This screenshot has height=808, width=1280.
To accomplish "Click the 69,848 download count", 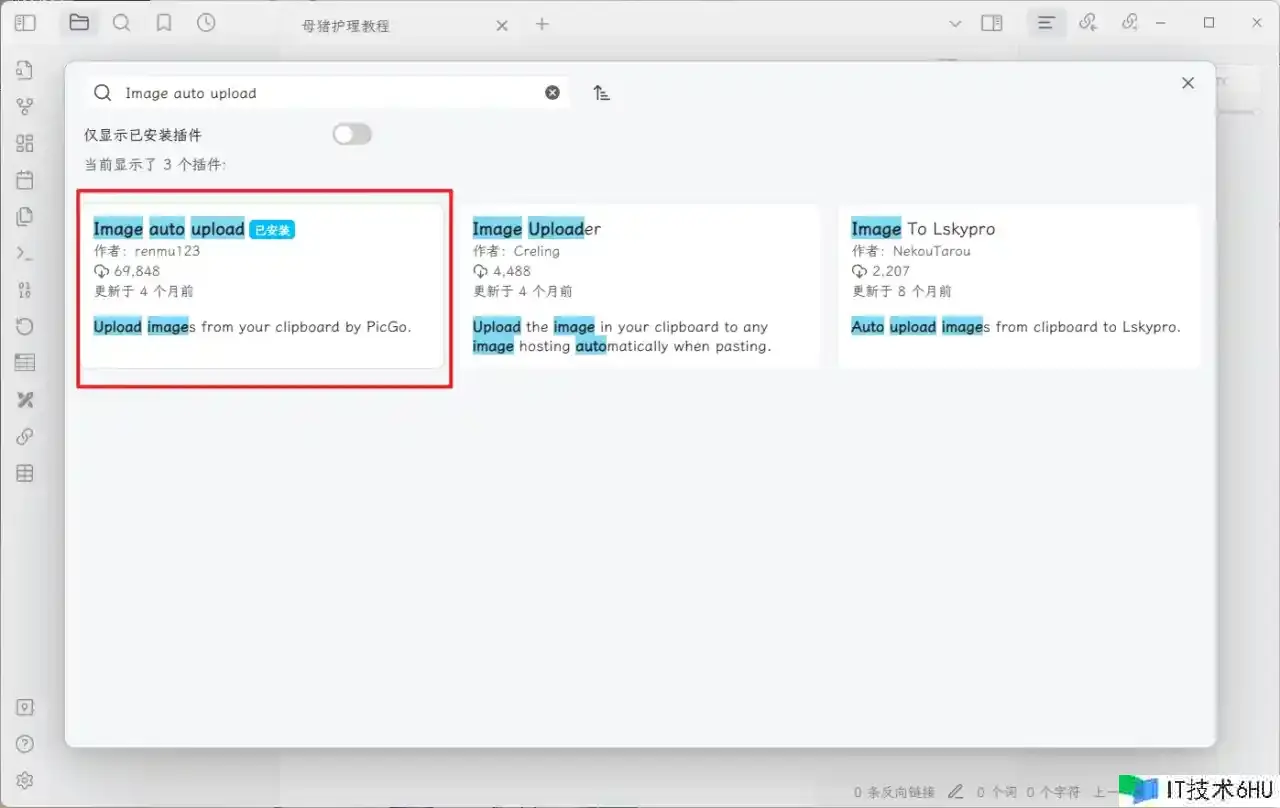I will tap(137, 271).
